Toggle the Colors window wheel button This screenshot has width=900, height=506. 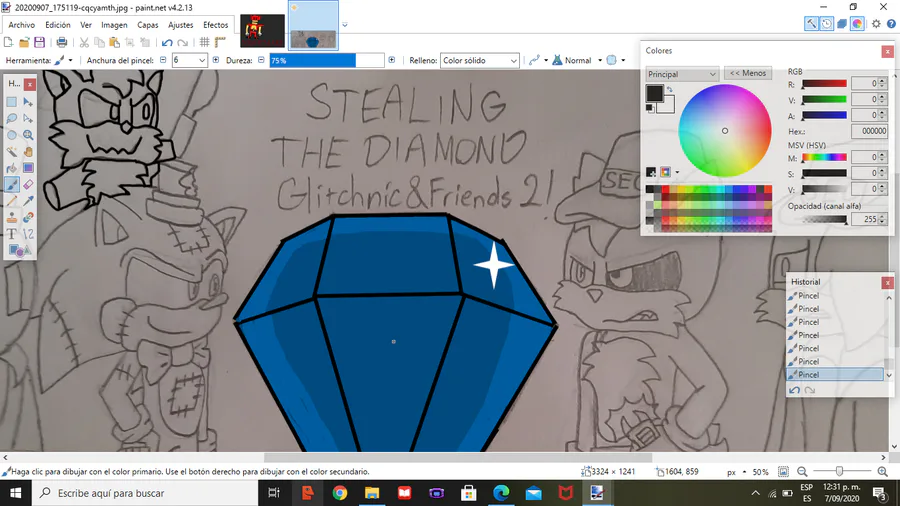pyautogui.click(x=858, y=24)
